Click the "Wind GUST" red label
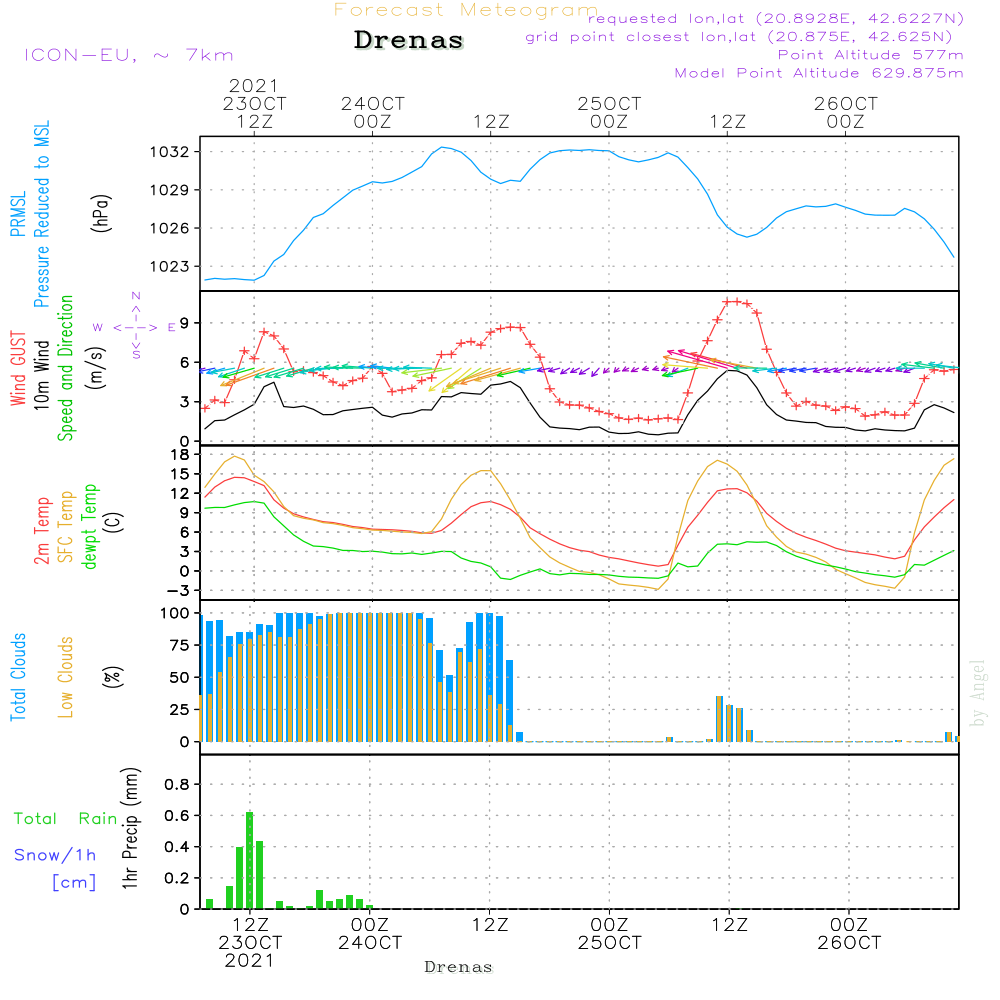This screenshot has width=1000, height=1000. point(18,368)
